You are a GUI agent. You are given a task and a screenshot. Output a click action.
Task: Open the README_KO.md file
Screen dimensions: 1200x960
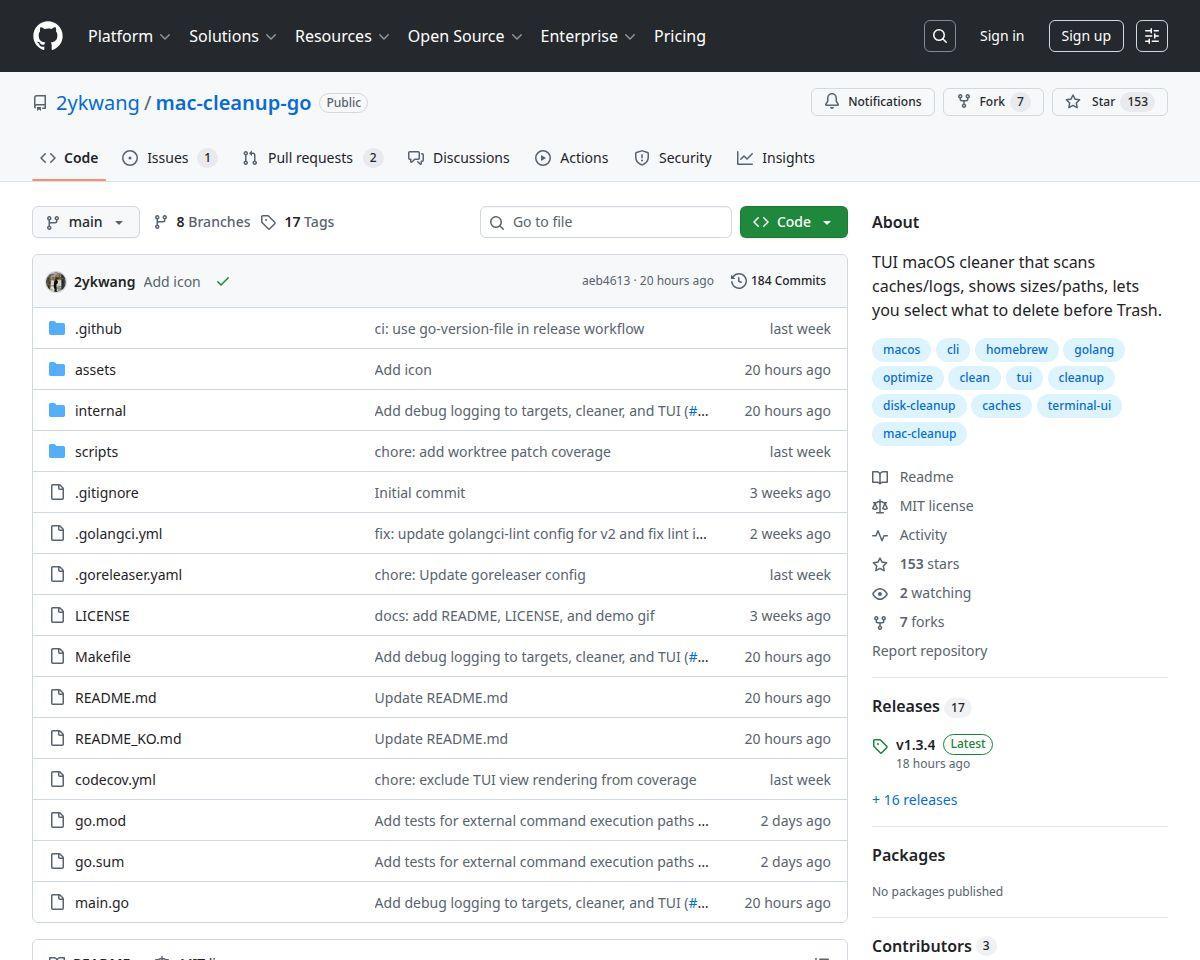128,739
